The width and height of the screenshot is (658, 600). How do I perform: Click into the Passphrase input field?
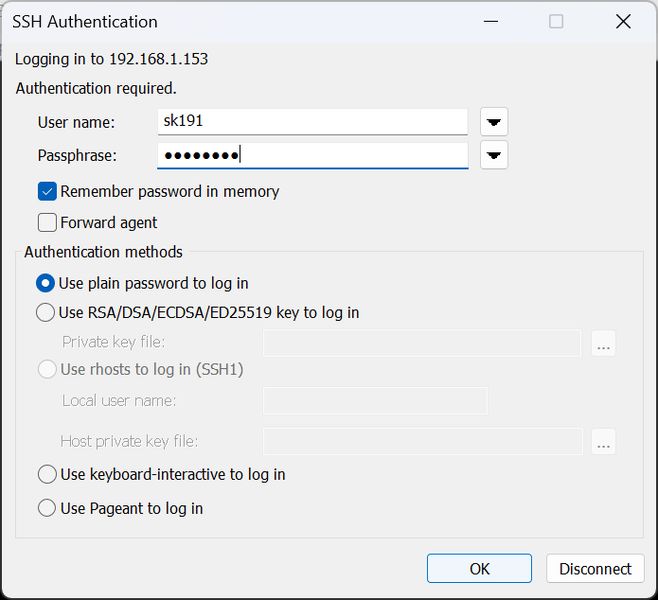click(x=313, y=155)
